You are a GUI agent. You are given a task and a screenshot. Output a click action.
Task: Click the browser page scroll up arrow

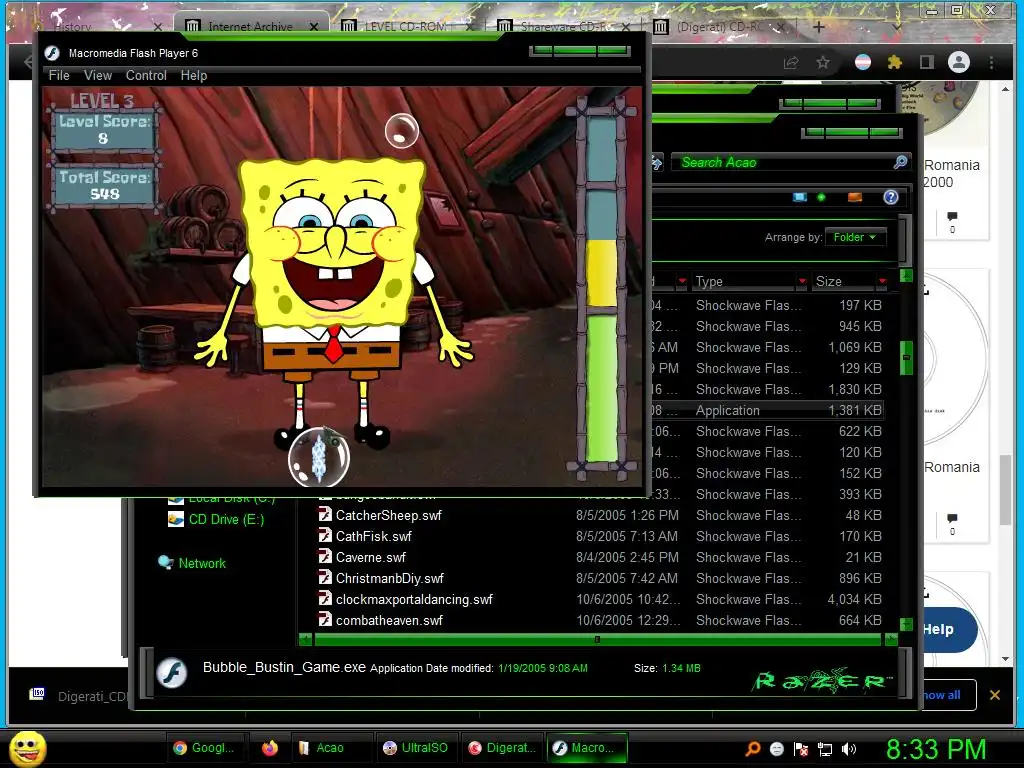pyautogui.click(x=1006, y=88)
